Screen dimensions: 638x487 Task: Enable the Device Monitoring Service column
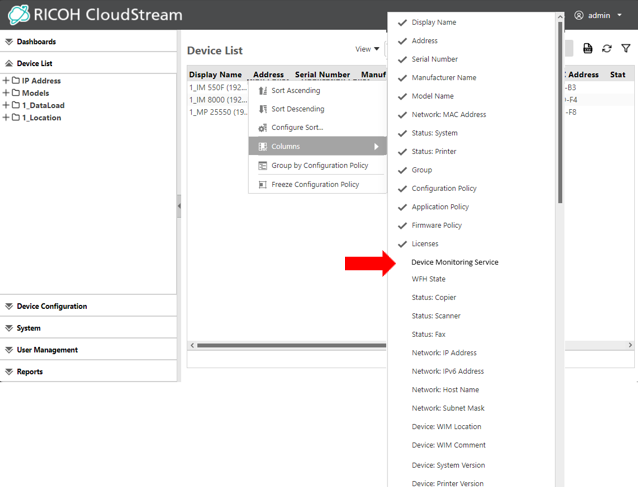(x=454, y=262)
